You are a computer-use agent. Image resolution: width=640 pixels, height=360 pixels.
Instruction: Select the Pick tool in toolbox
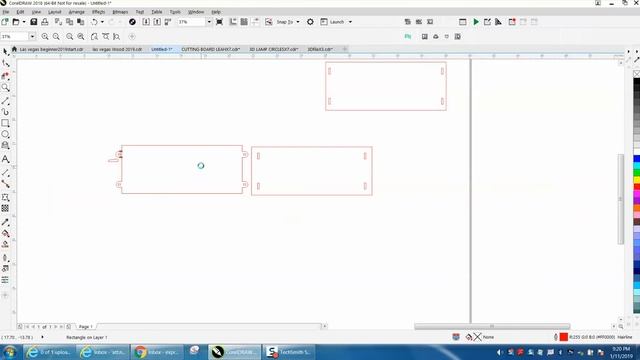5,52
